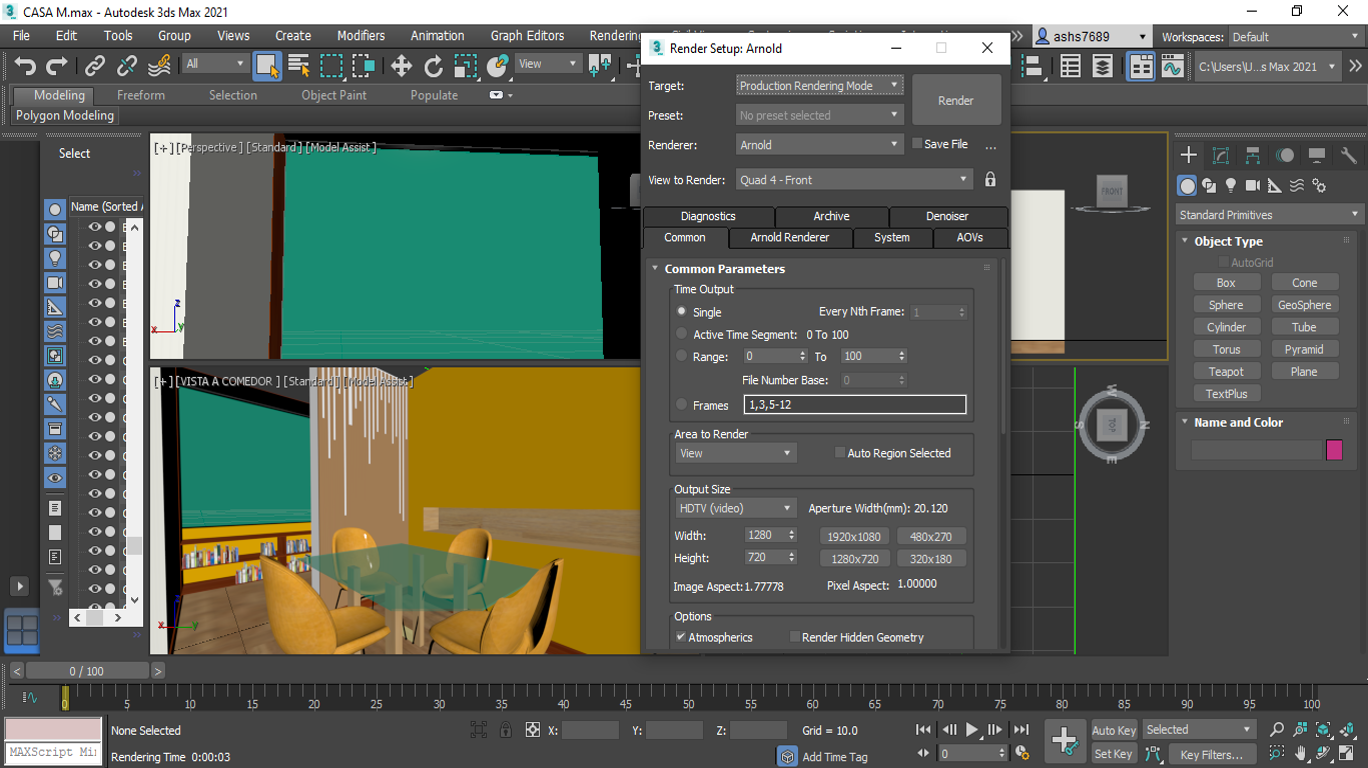Enable the Save File checkbox

(x=916, y=144)
